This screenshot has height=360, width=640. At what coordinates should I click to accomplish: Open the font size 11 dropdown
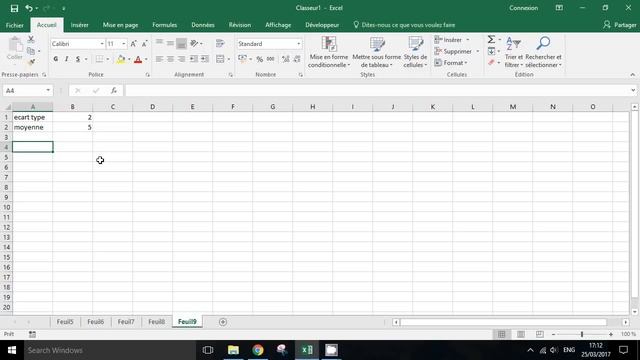click(124, 44)
